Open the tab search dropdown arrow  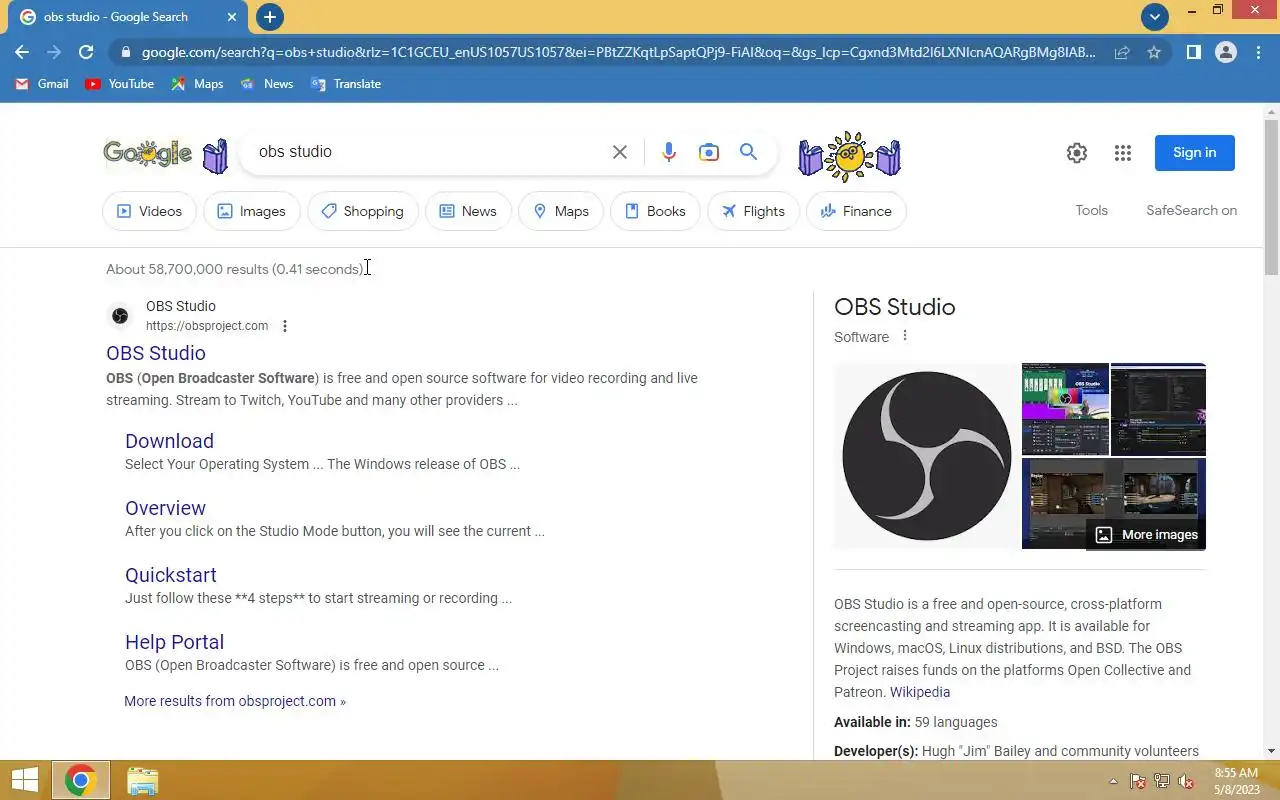point(1155,16)
